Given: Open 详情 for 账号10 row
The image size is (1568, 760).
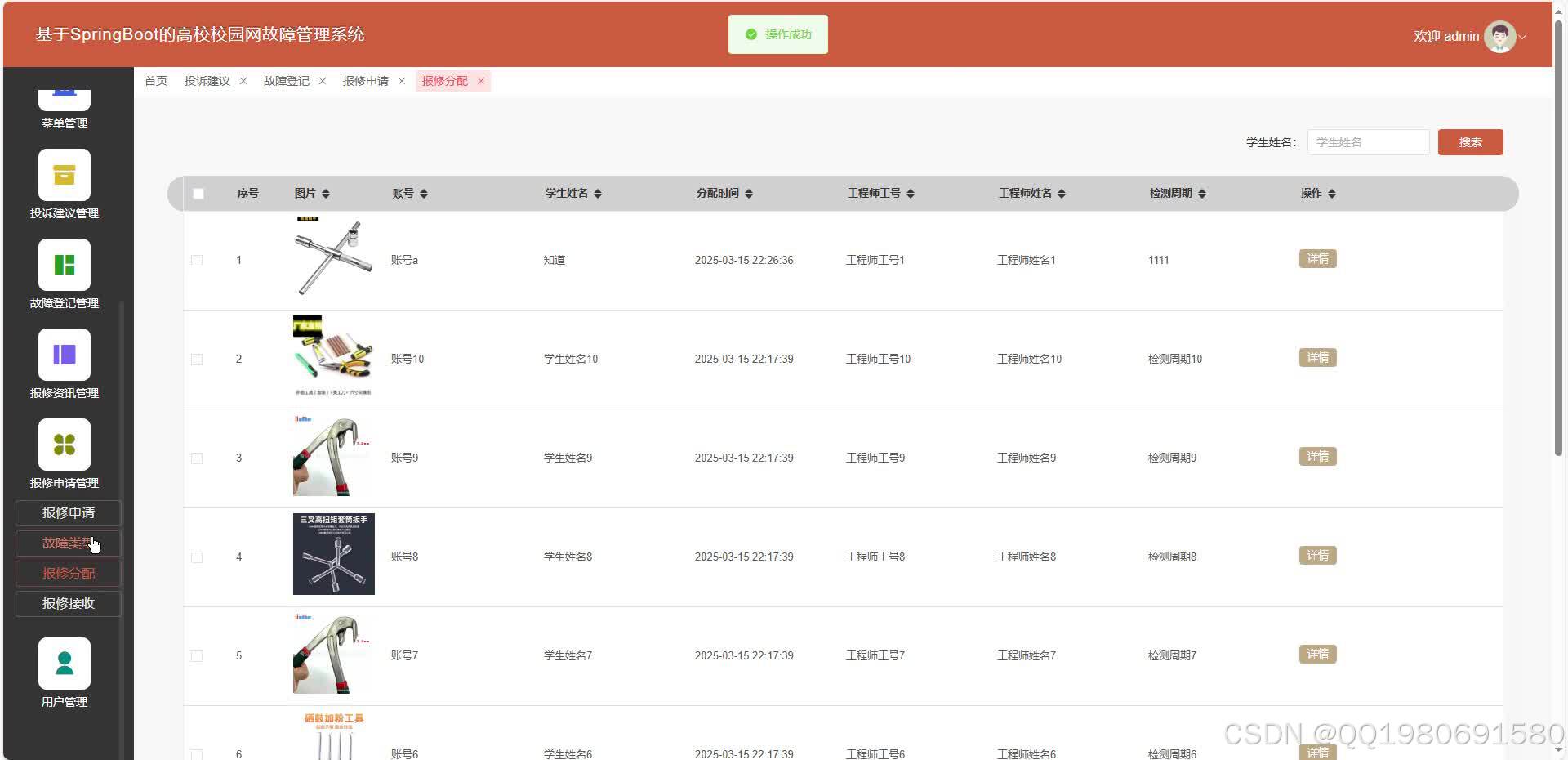Looking at the screenshot, I should pos(1317,358).
